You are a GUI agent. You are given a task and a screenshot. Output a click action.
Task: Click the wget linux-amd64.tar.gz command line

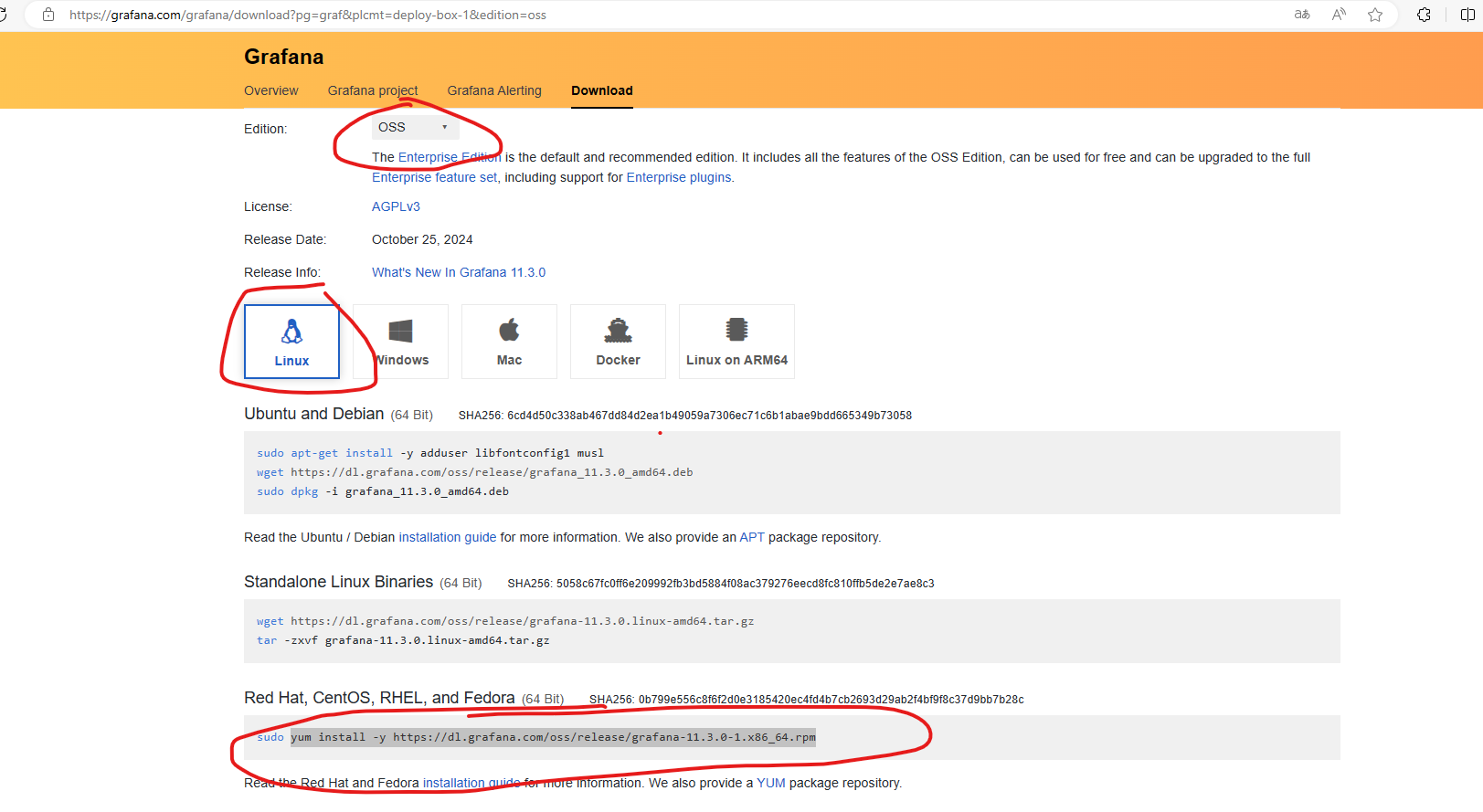[x=505, y=621]
